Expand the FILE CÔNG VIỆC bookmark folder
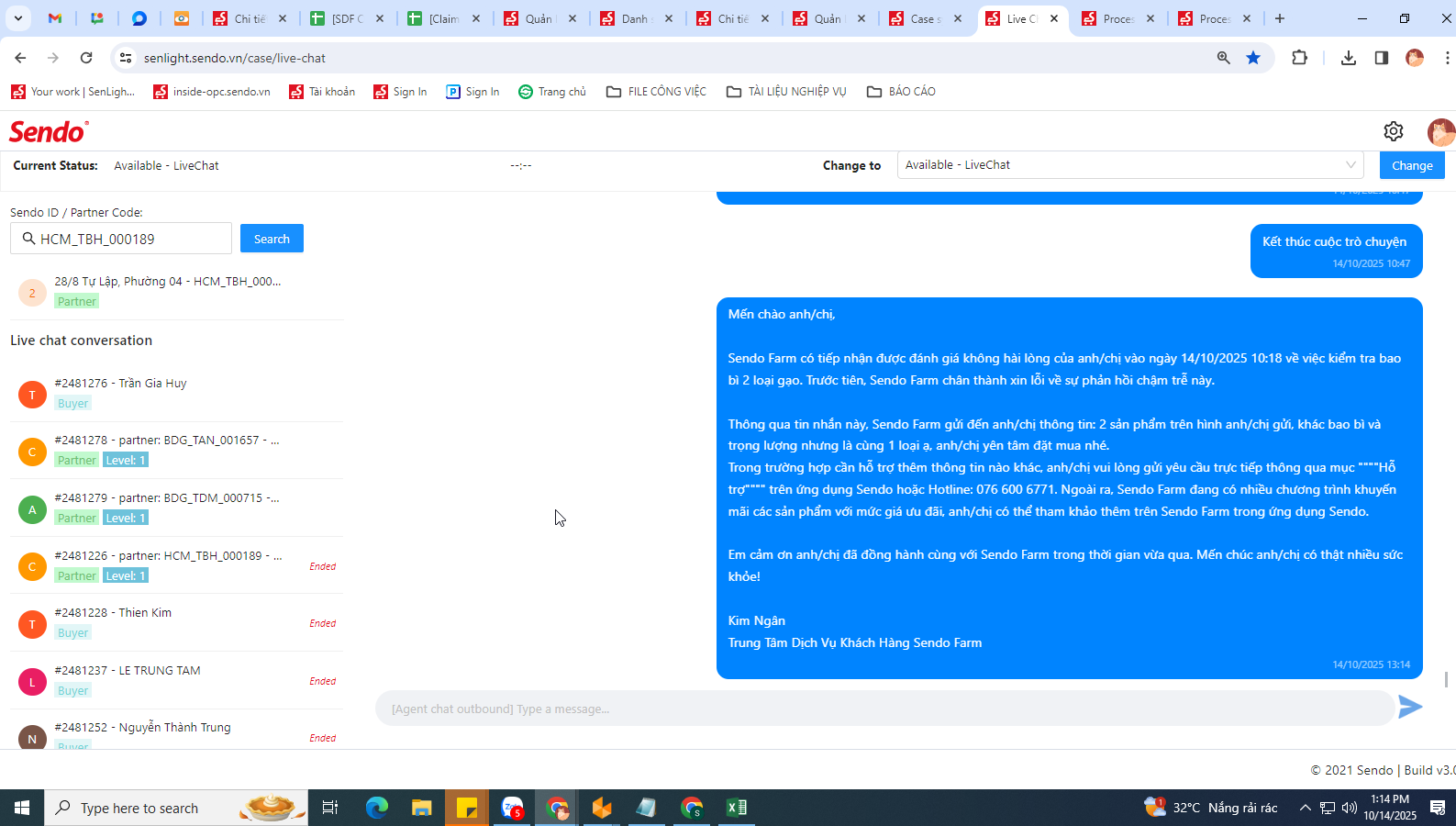Screen dimensions: 1456x826 coord(656,92)
